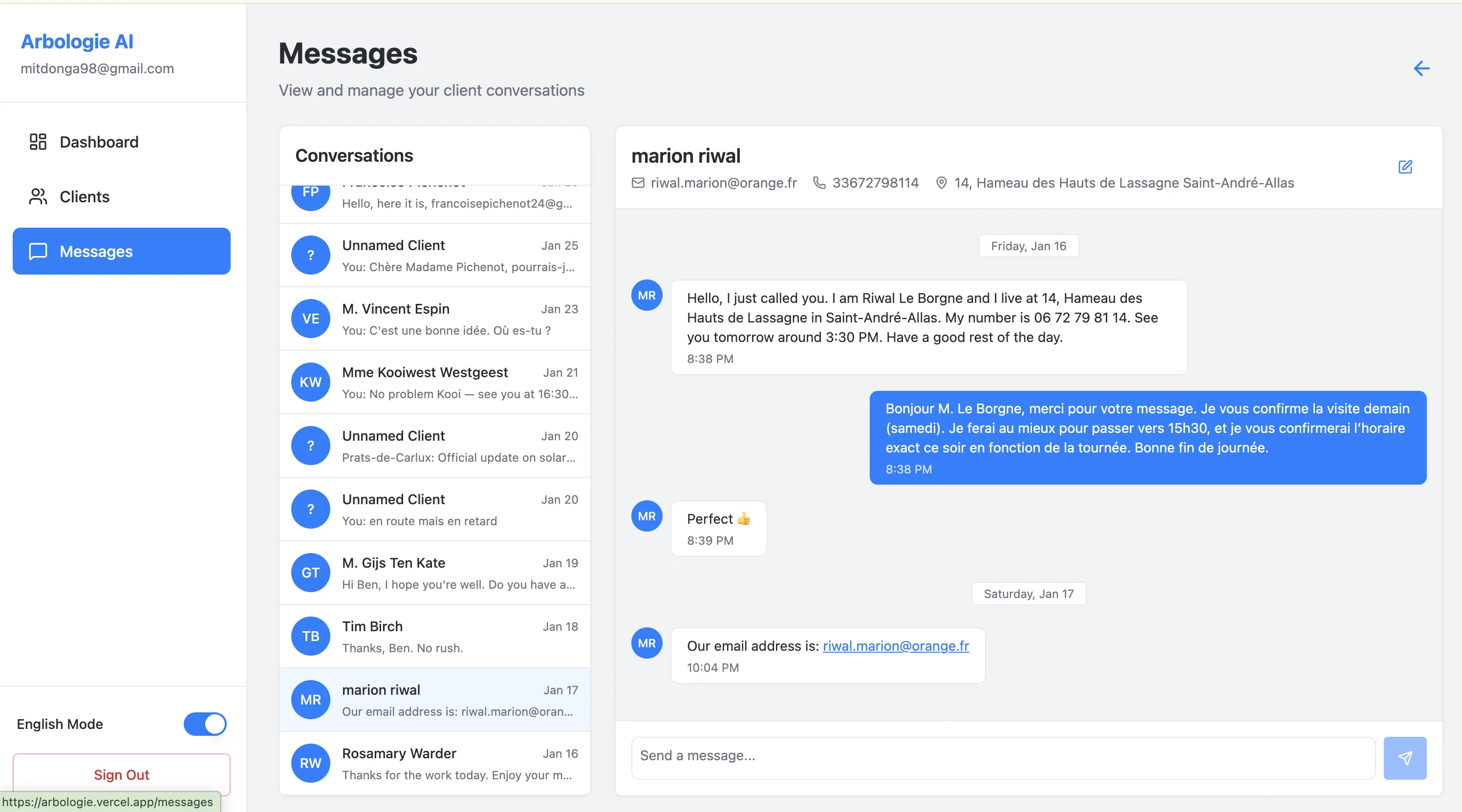Open Rosamary Warder conversation
Viewport: 1462px width, 812px height.
(435, 763)
